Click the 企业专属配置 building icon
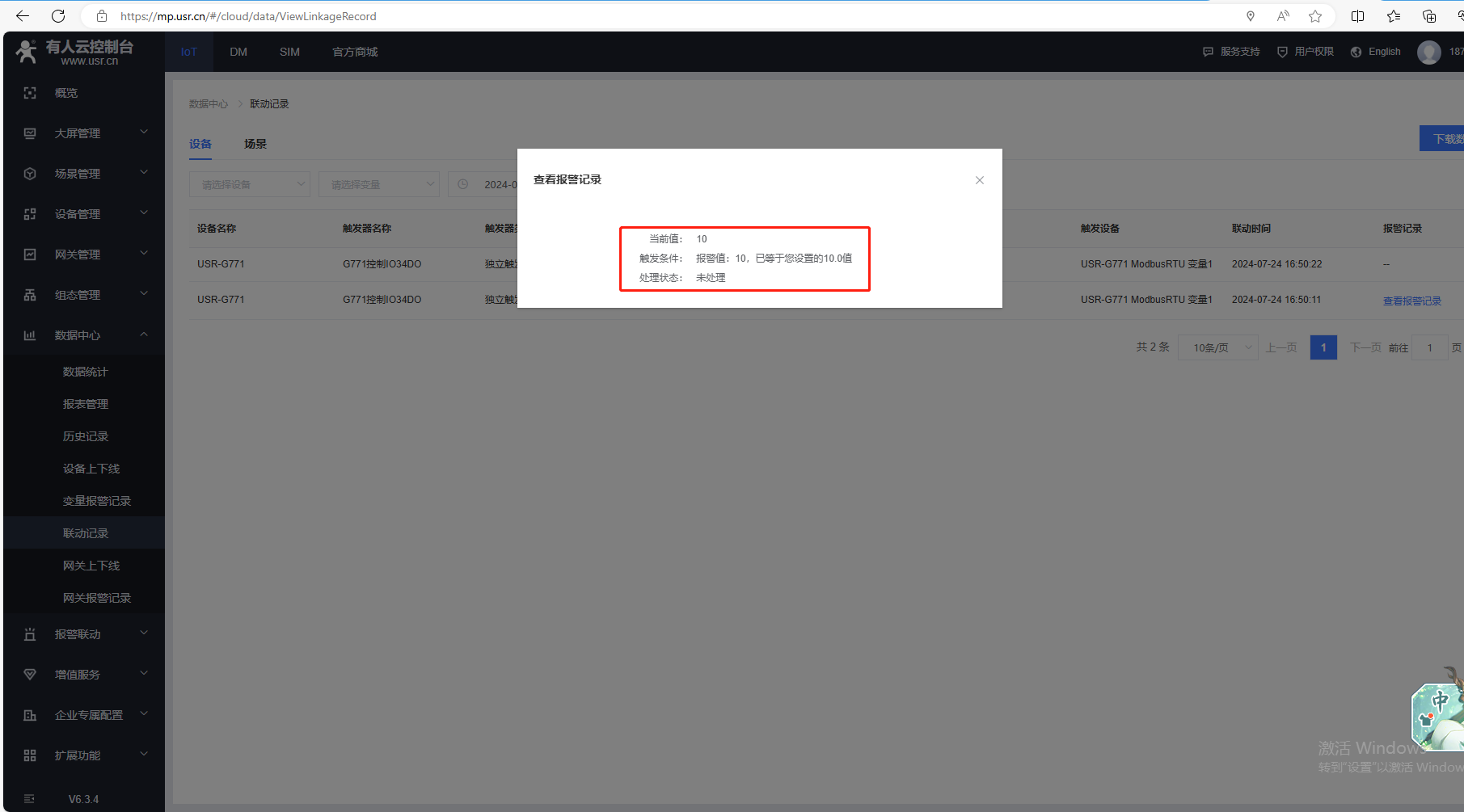Viewport: 1464px width, 812px height. [x=30, y=715]
